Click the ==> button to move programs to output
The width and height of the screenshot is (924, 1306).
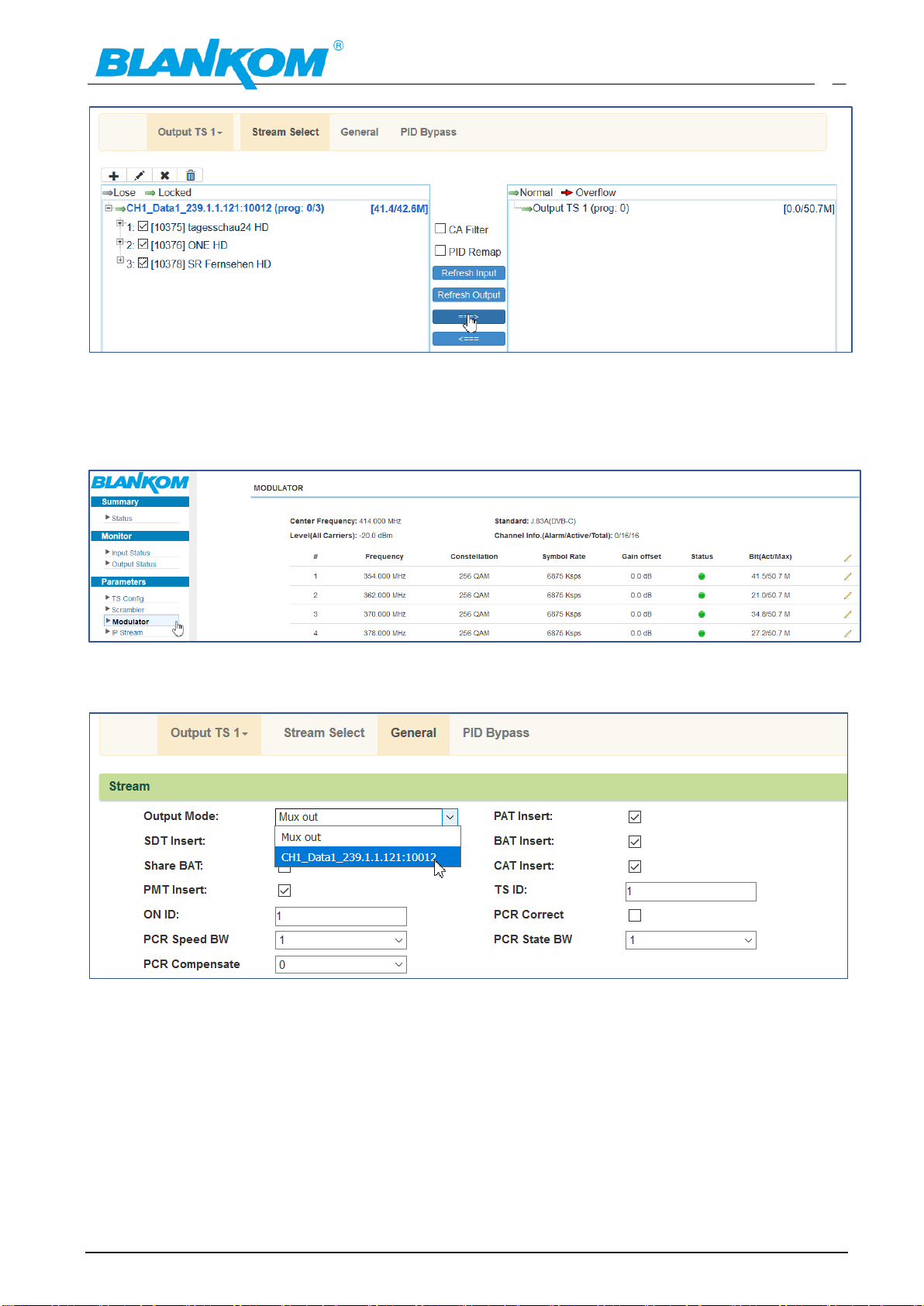tap(469, 317)
